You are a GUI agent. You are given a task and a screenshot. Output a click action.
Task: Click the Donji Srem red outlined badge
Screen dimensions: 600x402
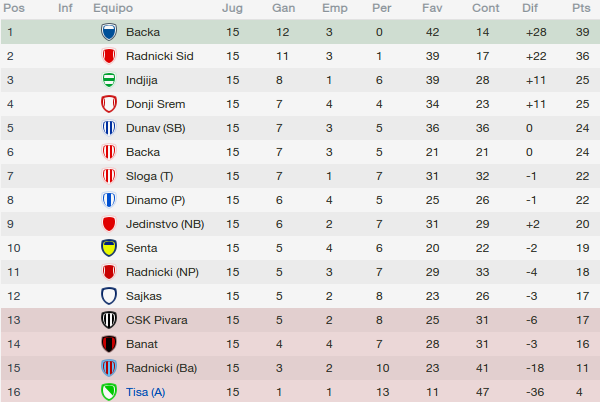point(109,104)
